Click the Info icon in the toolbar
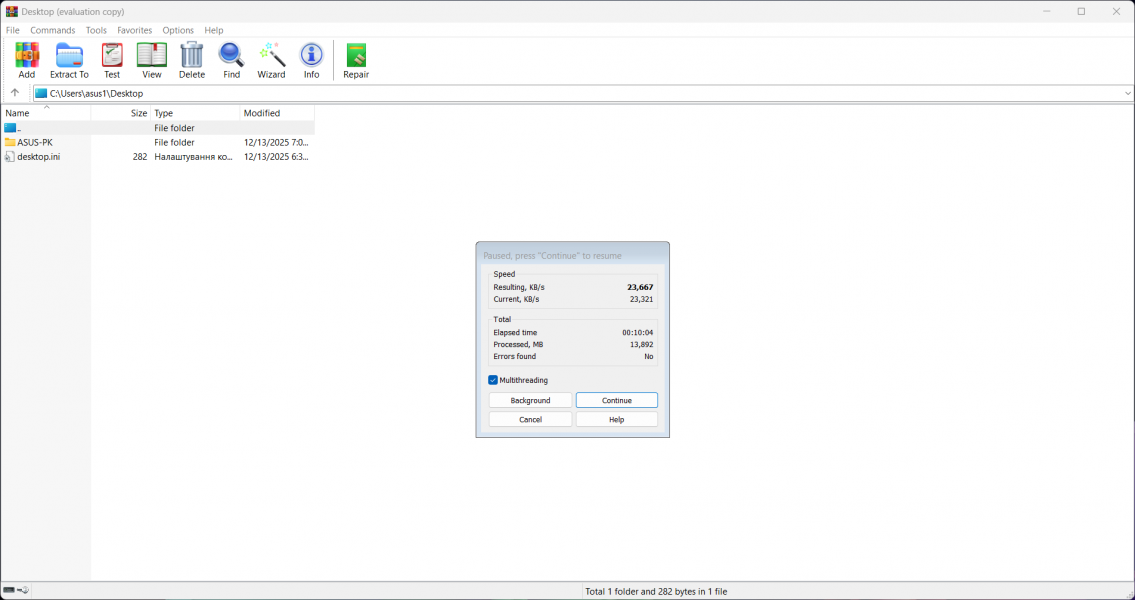This screenshot has width=1135, height=600. coord(311,58)
